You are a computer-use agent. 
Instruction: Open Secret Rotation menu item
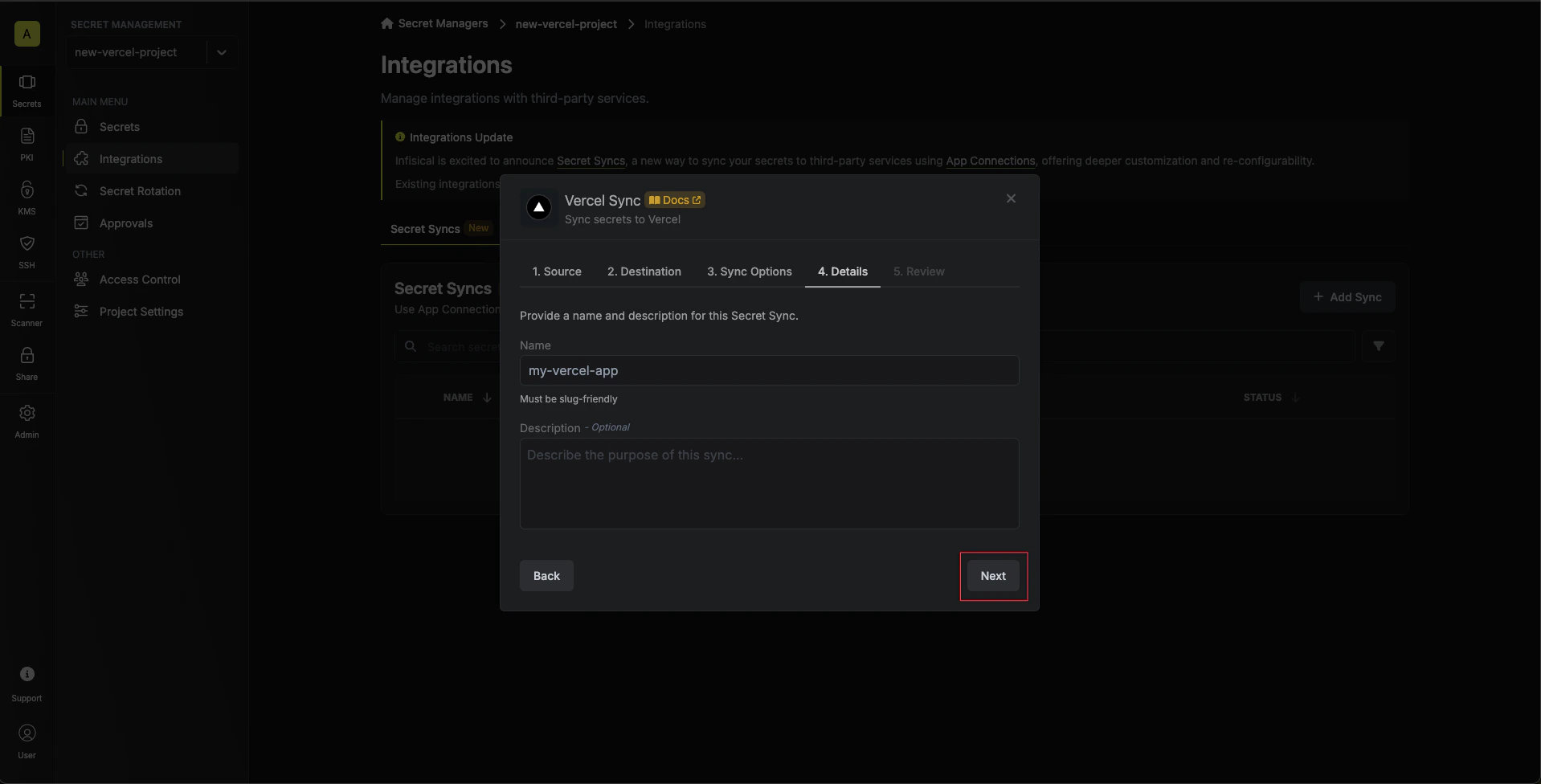151,191
